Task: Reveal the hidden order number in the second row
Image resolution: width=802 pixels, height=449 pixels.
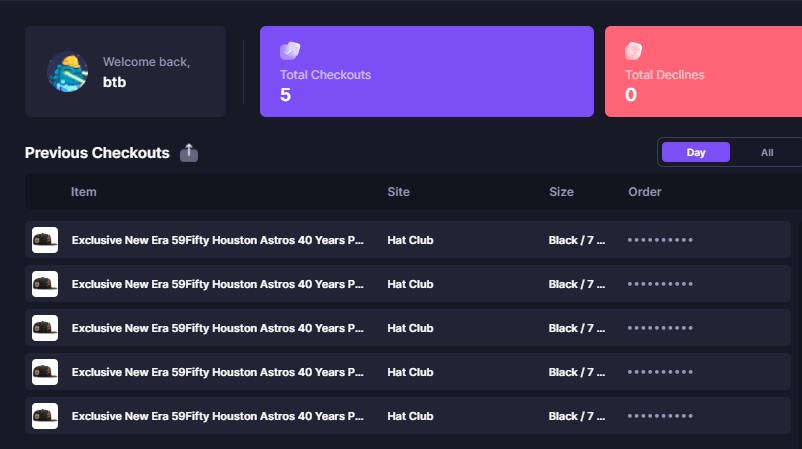Action: pos(660,284)
